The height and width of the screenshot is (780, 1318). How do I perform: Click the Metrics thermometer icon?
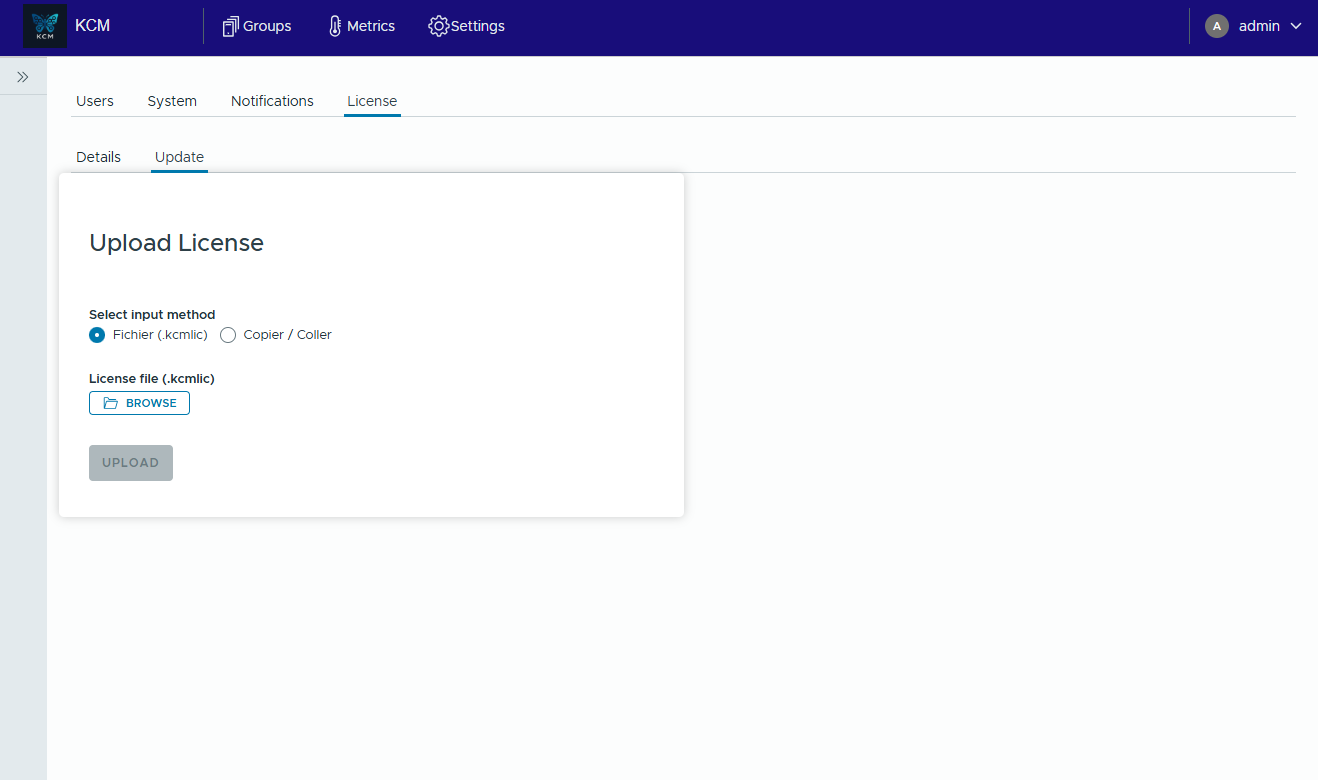click(335, 27)
